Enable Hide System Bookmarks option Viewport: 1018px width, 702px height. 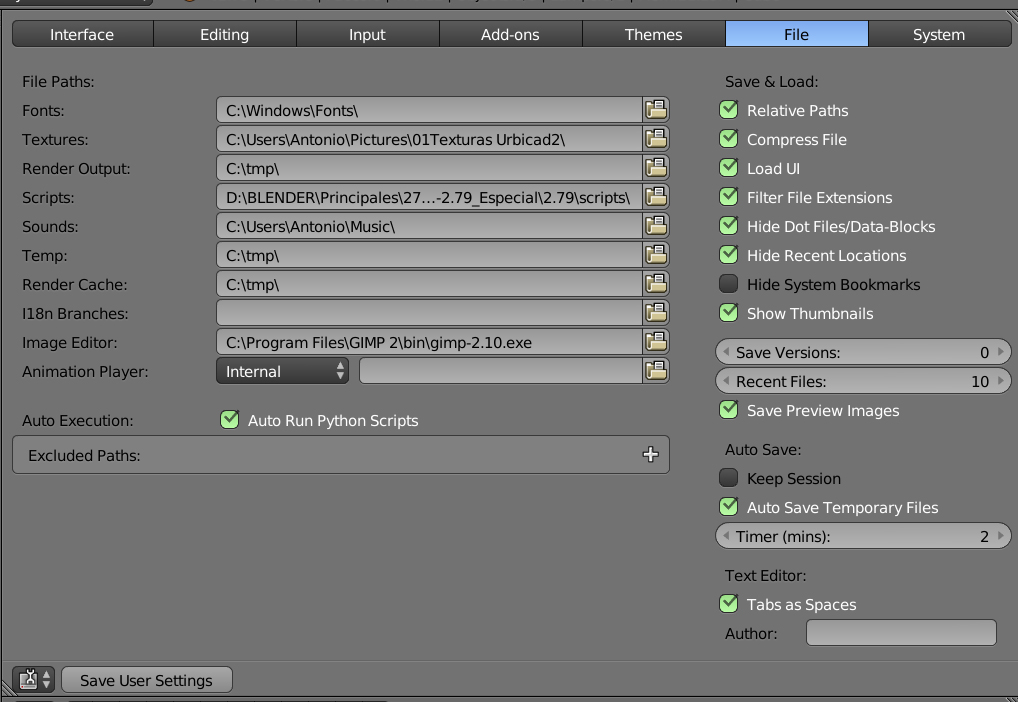pyautogui.click(x=729, y=284)
